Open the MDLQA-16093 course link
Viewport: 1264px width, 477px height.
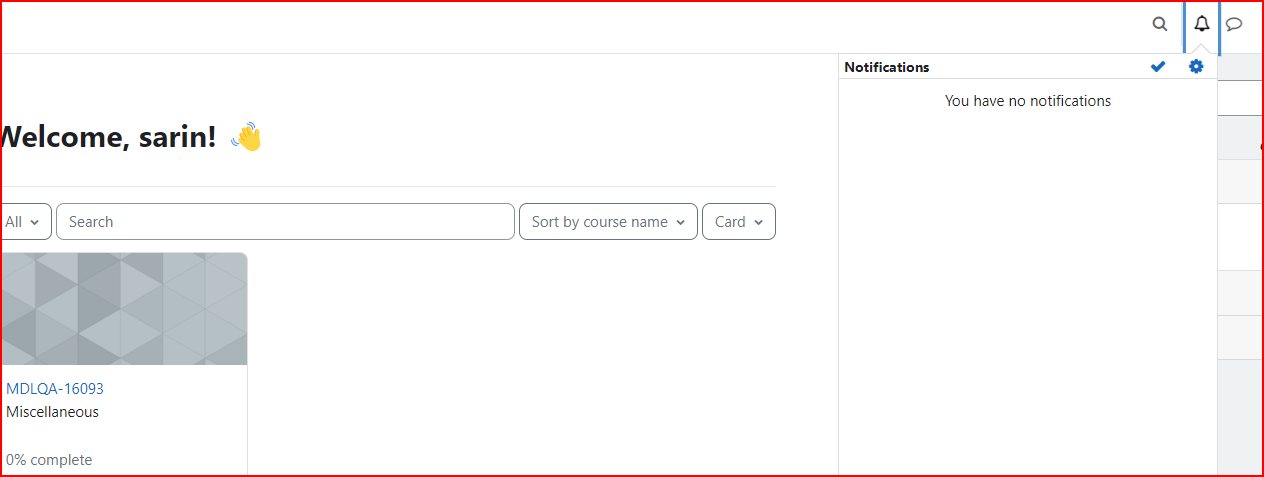point(55,389)
